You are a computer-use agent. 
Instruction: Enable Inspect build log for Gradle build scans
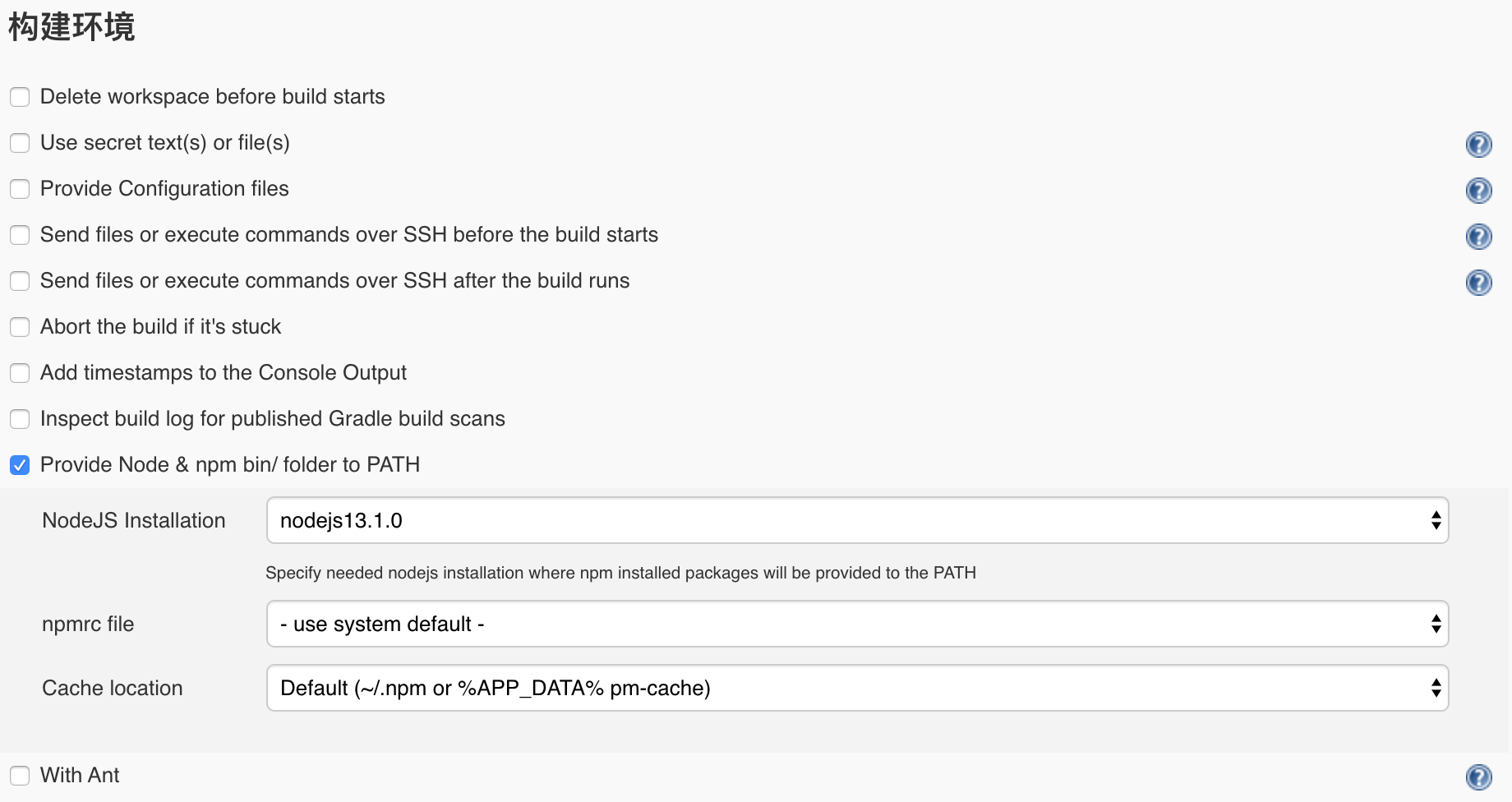tap(20, 419)
